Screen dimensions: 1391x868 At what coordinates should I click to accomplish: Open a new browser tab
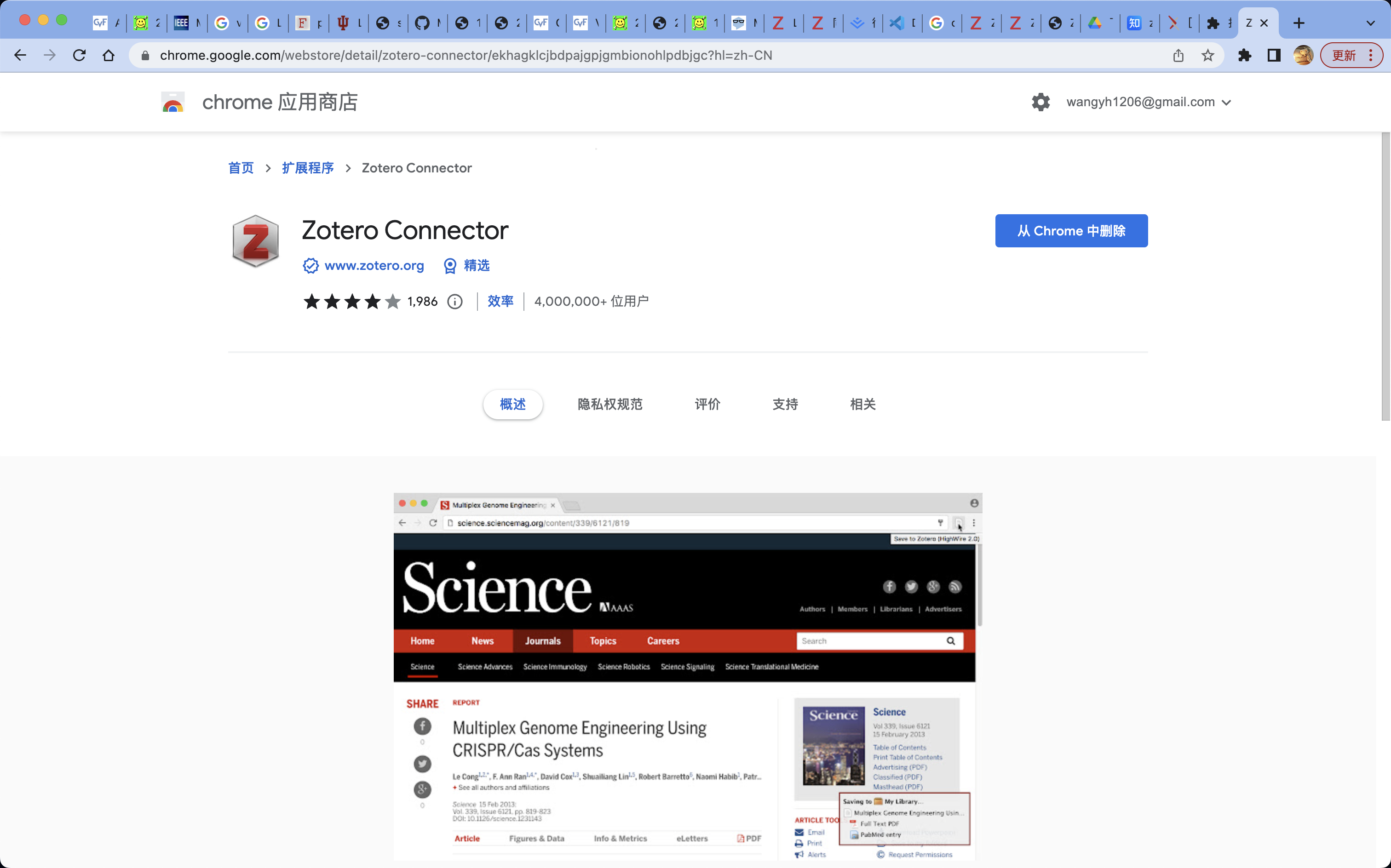click(x=1299, y=23)
